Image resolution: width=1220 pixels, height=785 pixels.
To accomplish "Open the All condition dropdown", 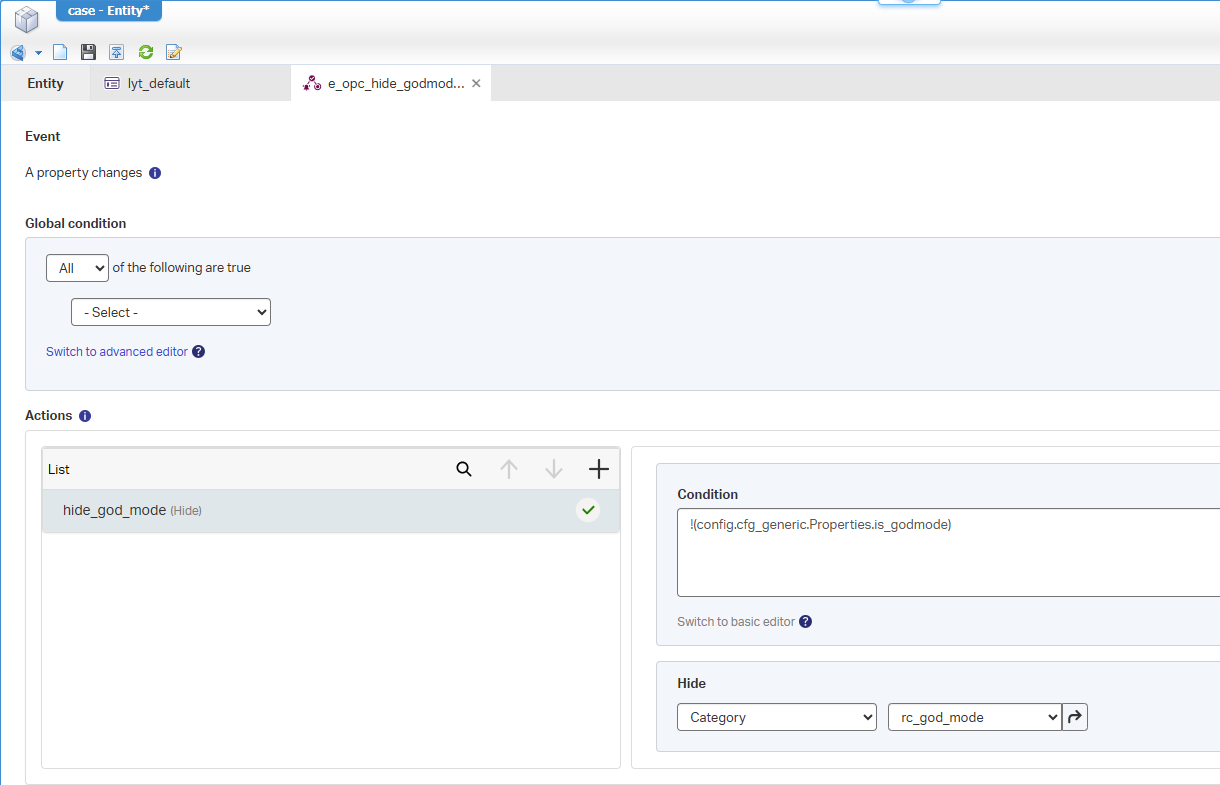I will pos(77,268).
